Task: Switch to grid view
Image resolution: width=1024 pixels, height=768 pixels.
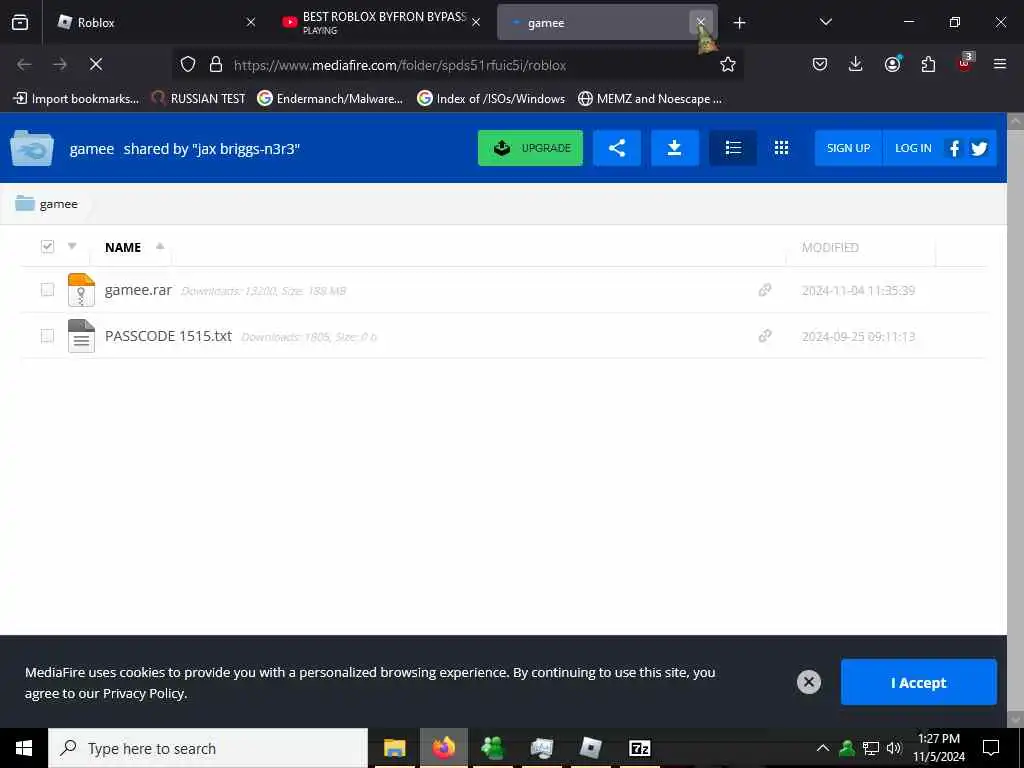Action: coord(781,148)
